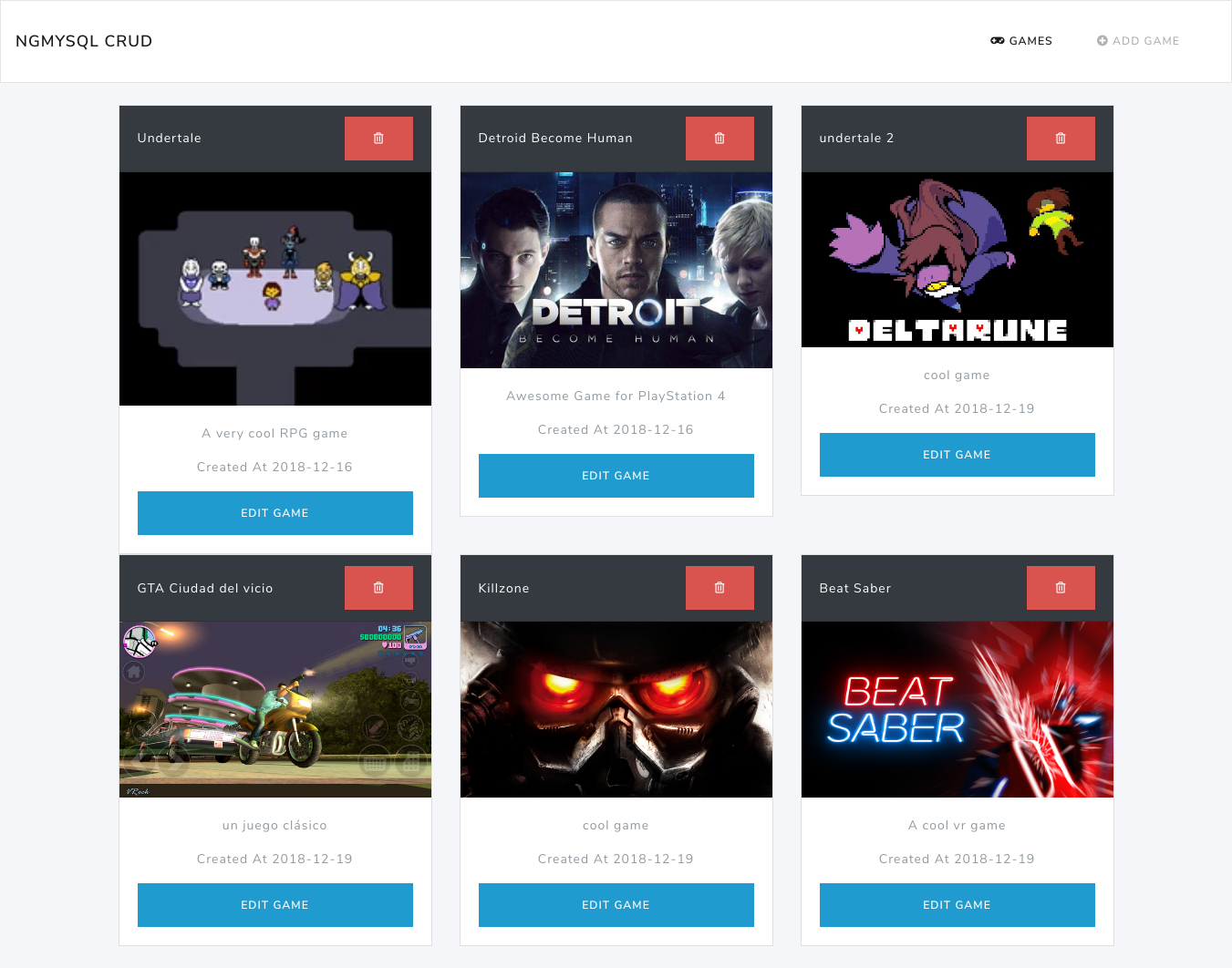Remove GTA Ciudad del vicio with trash icon
Viewport: 1232px width, 968px height.
(378, 588)
